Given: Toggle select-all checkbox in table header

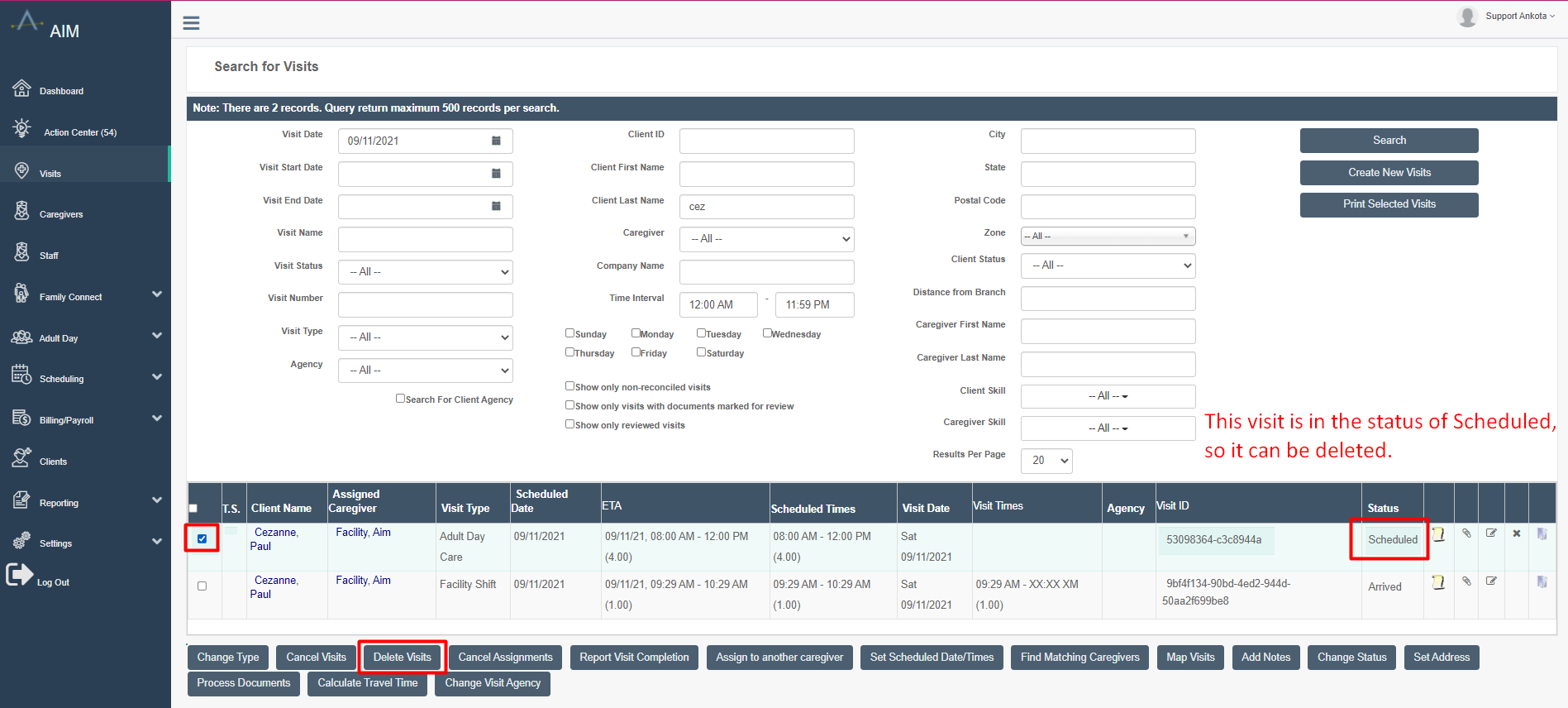Looking at the screenshot, I should click(193, 509).
